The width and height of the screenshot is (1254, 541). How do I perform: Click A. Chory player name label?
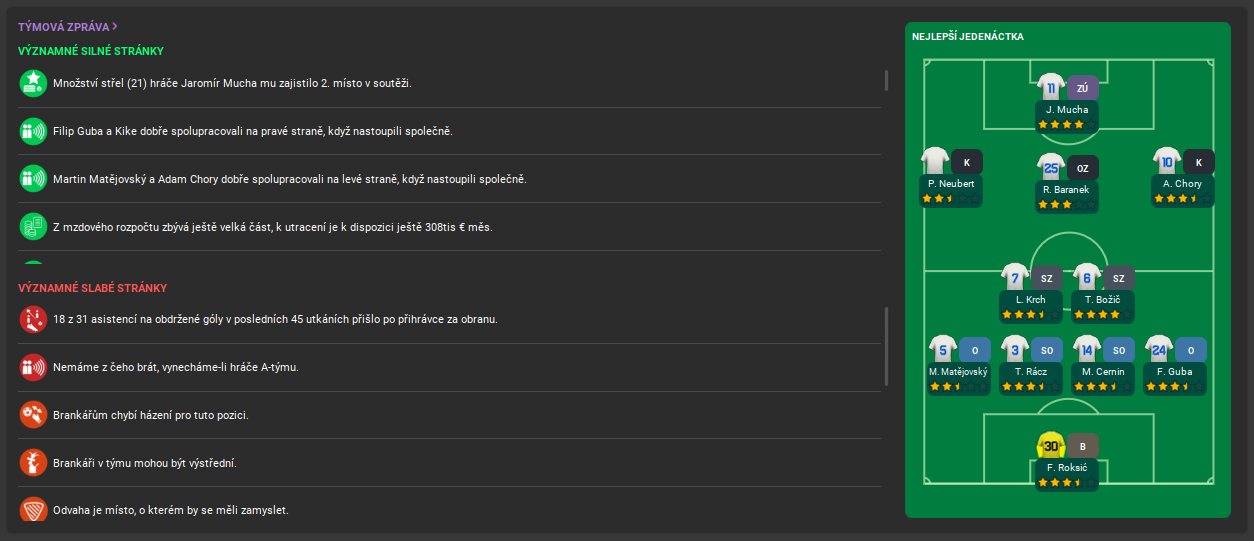click(1182, 184)
